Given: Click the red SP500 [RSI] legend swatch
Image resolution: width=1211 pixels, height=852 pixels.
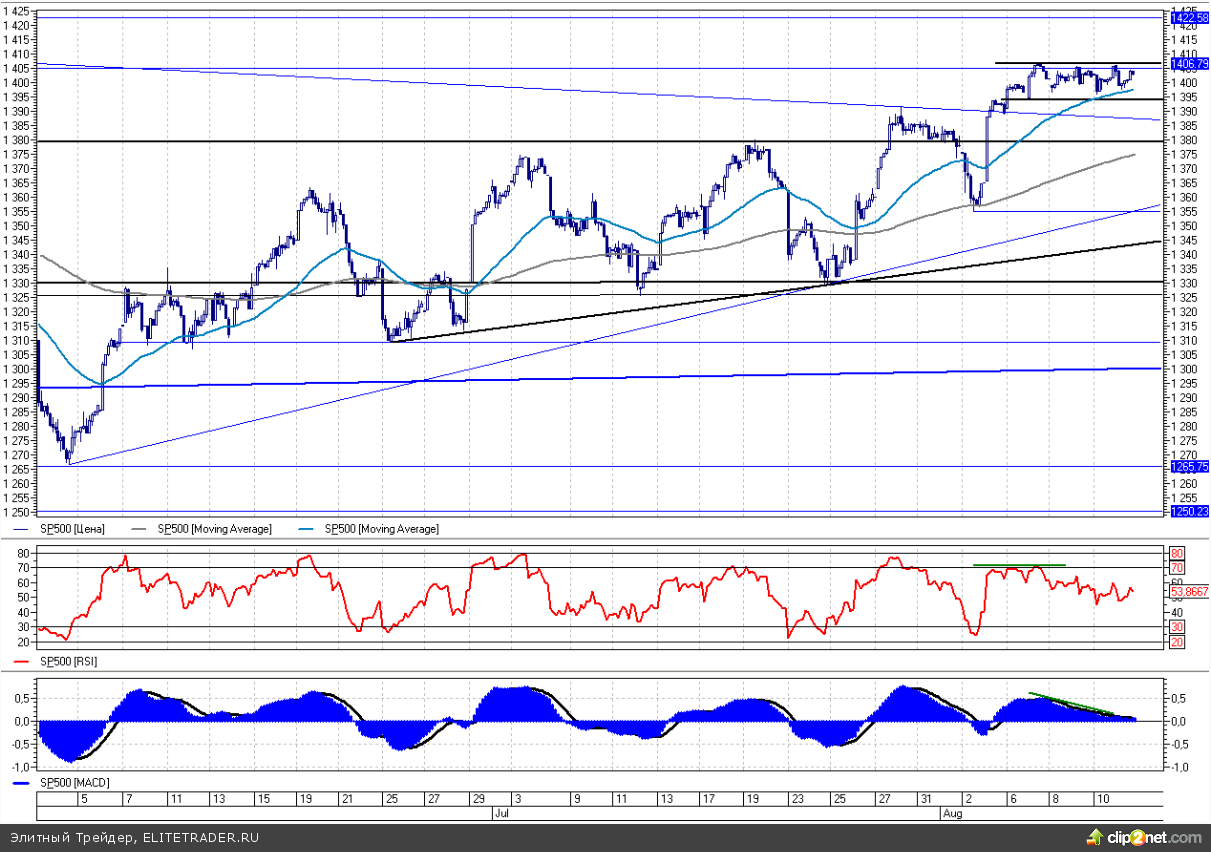Looking at the screenshot, I should 22,662.
